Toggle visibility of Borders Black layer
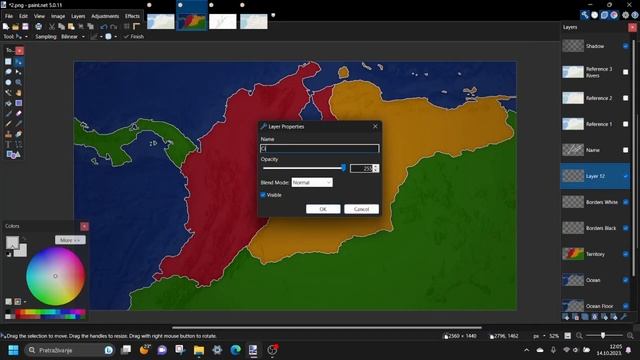The width and height of the screenshot is (640, 360). [625, 228]
